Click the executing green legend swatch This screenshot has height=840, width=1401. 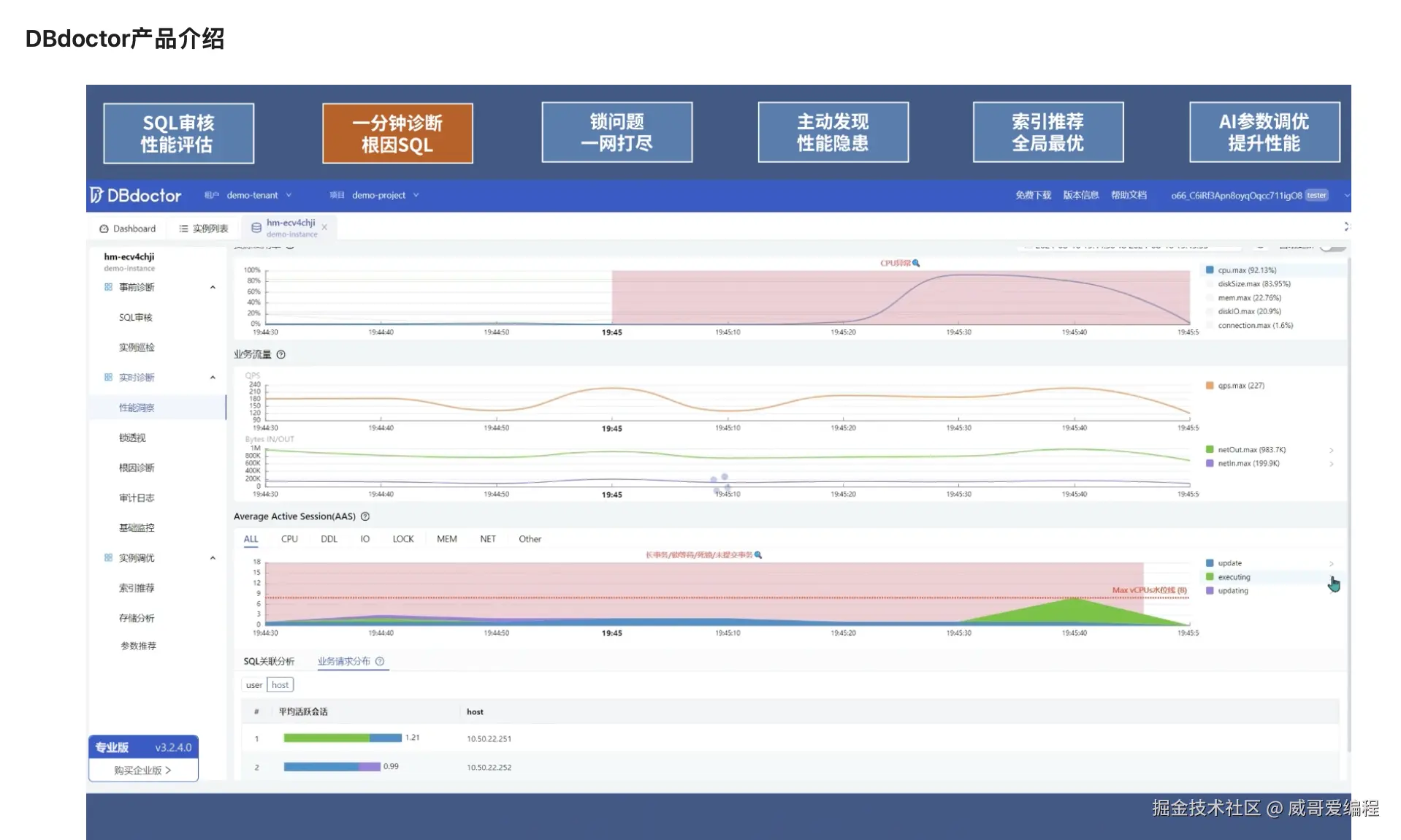click(1210, 577)
